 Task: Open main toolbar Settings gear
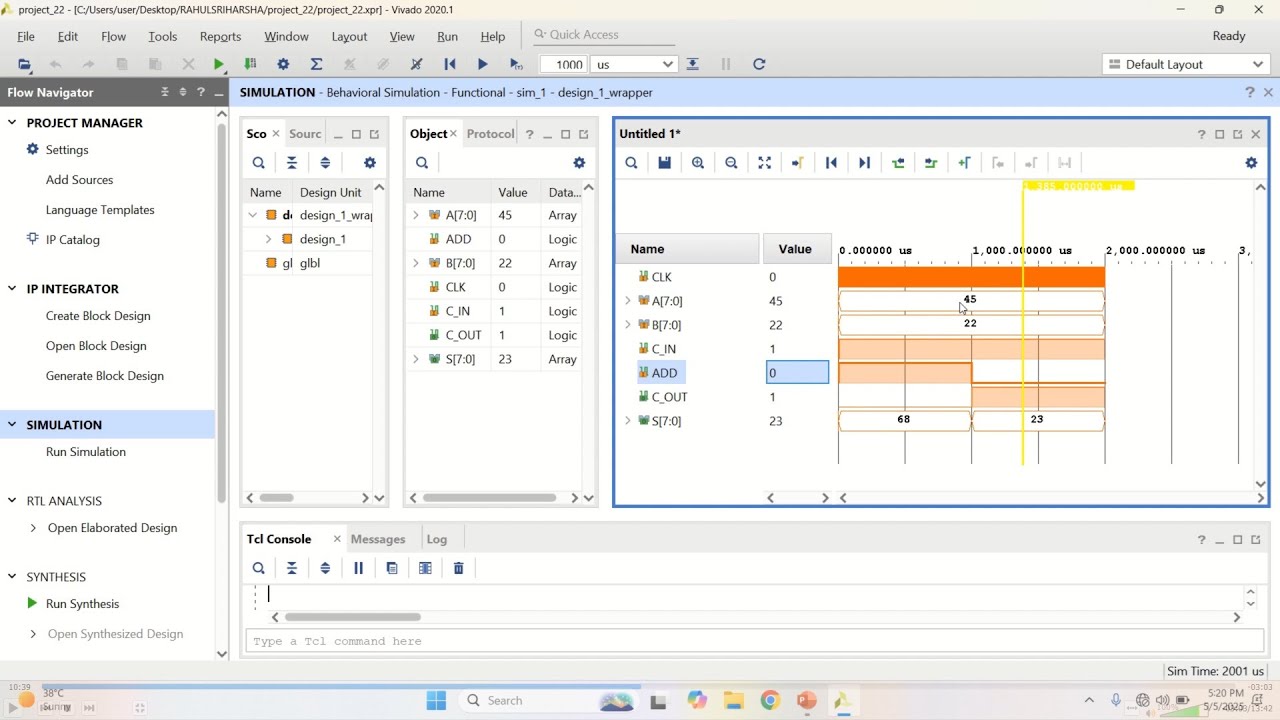tap(283, 64)
